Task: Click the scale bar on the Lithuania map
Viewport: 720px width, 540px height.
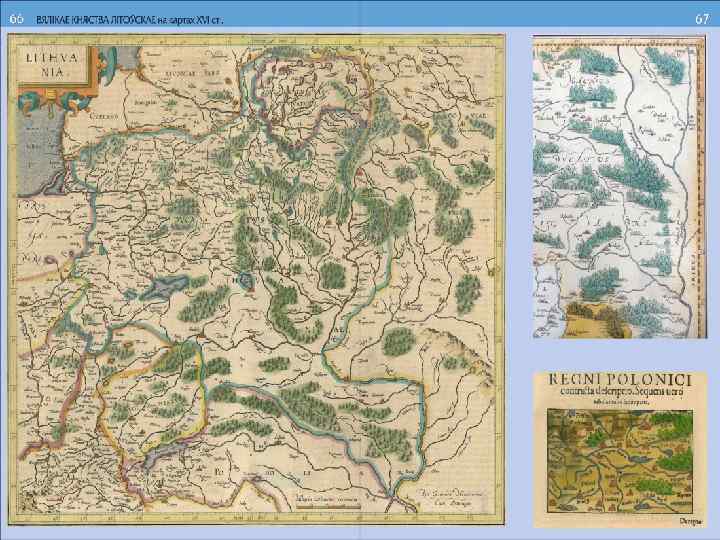Action: coord(327,506)
